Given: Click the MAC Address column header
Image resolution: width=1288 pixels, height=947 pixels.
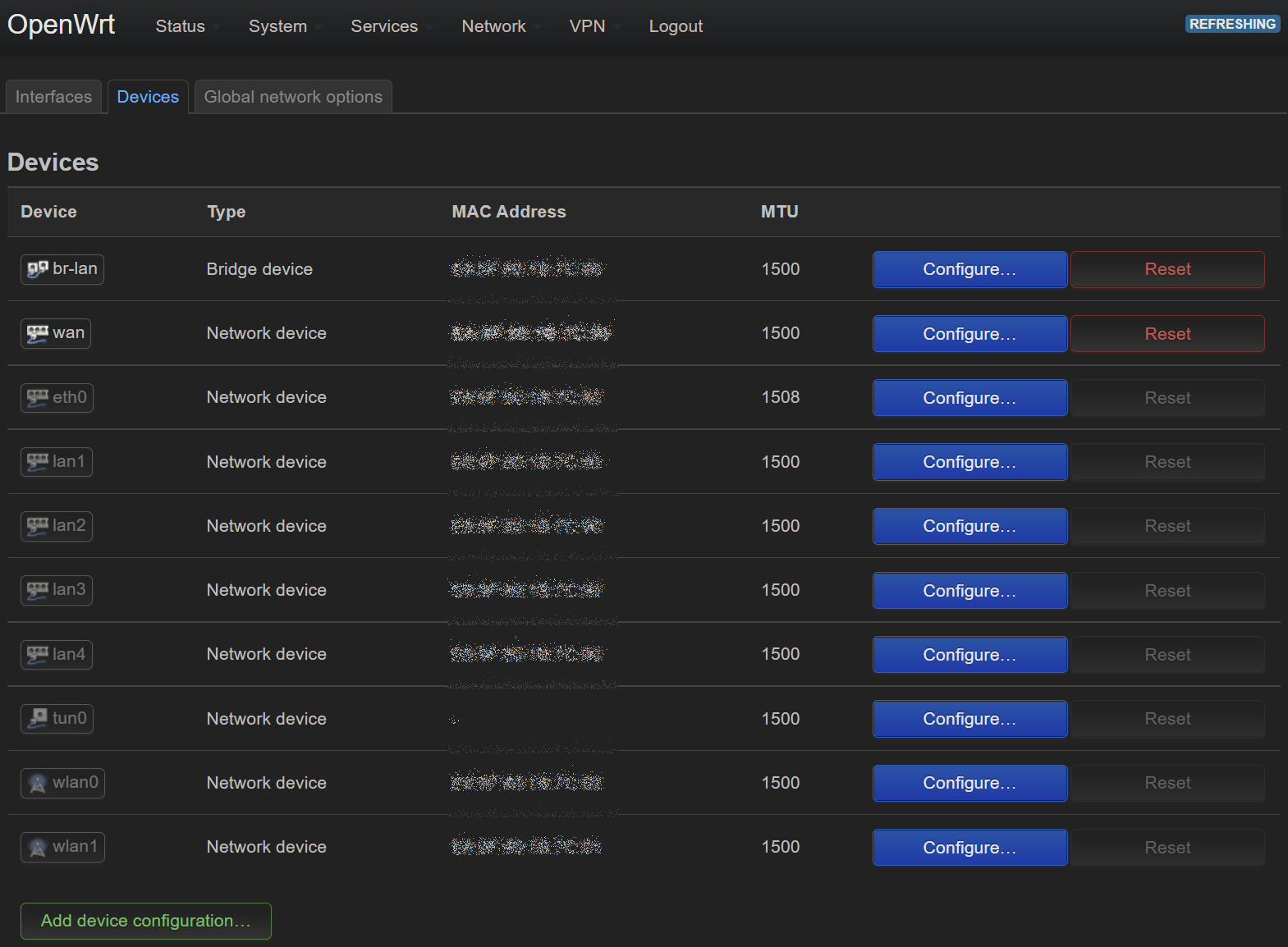Looking at the screenshot, I should point(509,212).
